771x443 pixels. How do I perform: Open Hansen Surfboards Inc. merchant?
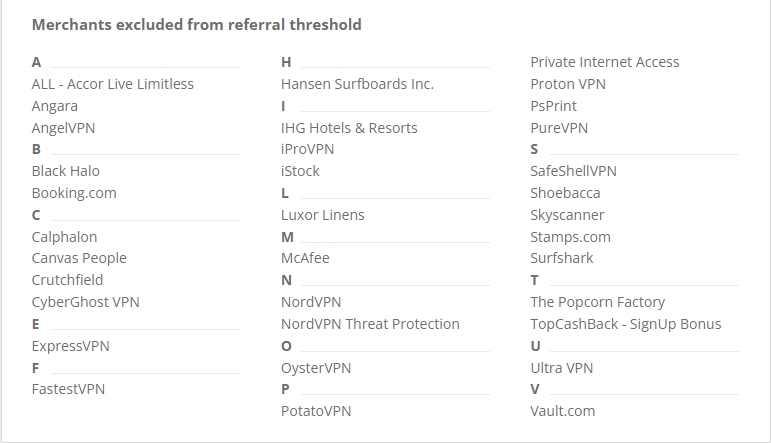pos(357,84)
